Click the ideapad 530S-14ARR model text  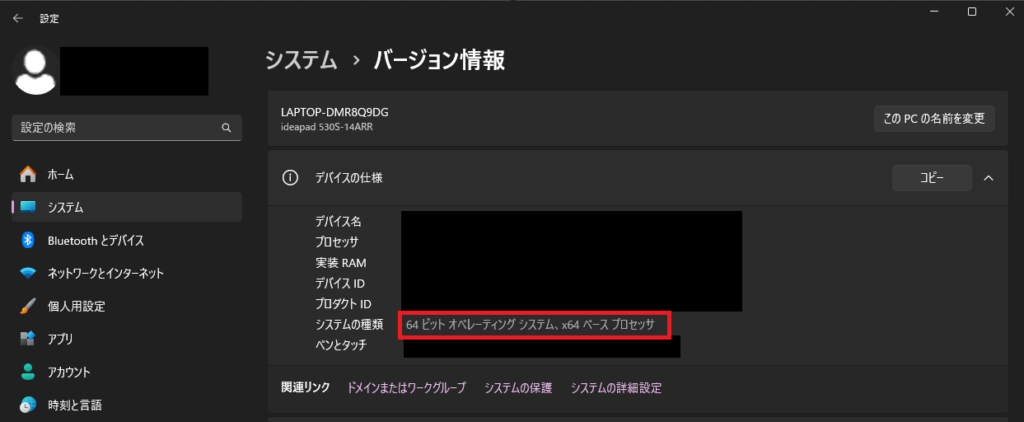[327, 126]
